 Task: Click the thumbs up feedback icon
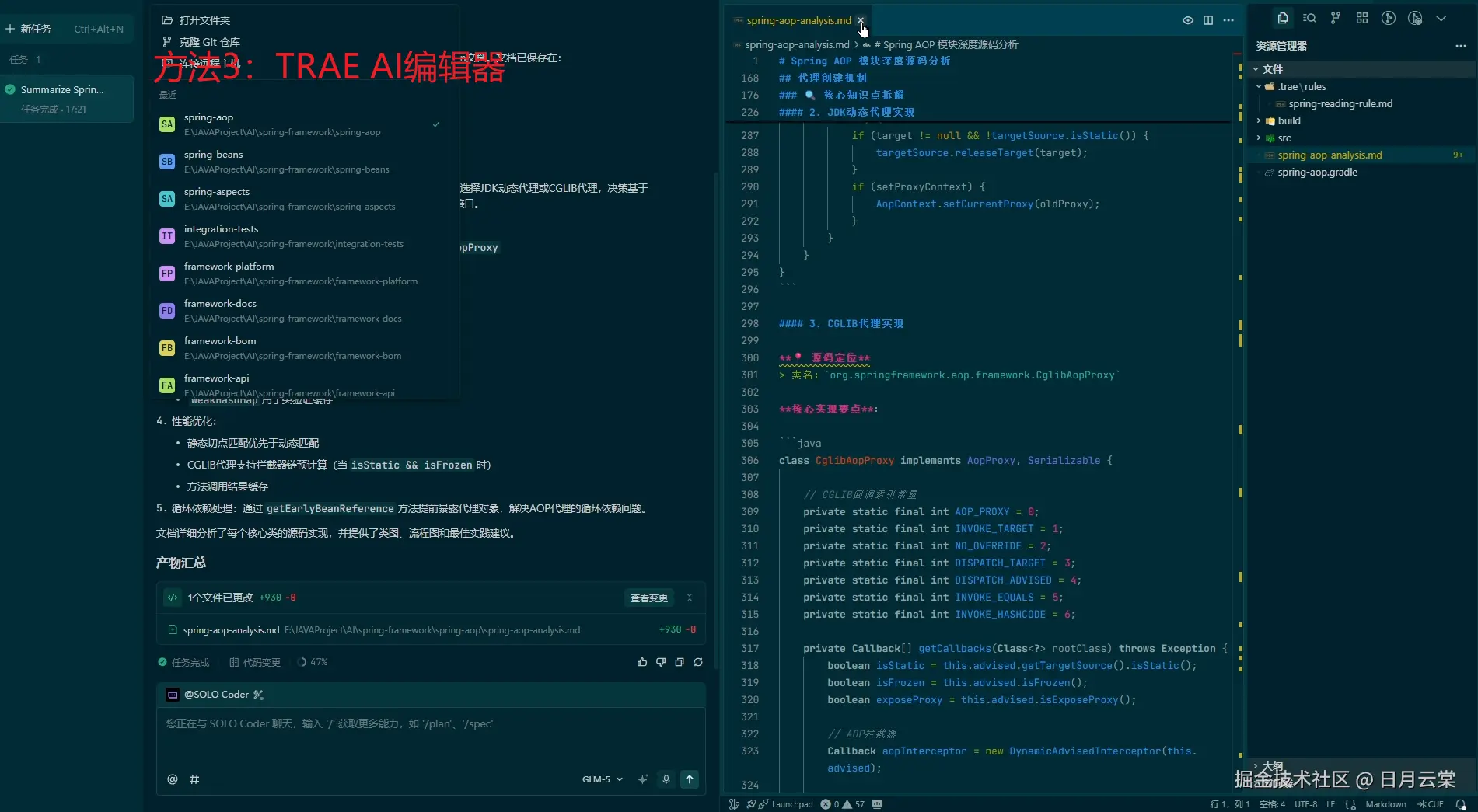(x=641, y=662)
